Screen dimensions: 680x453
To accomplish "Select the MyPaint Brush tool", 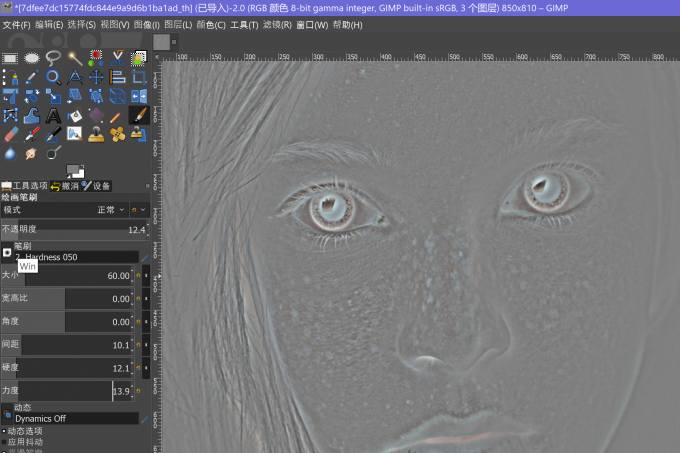I will tap(75, 134).
